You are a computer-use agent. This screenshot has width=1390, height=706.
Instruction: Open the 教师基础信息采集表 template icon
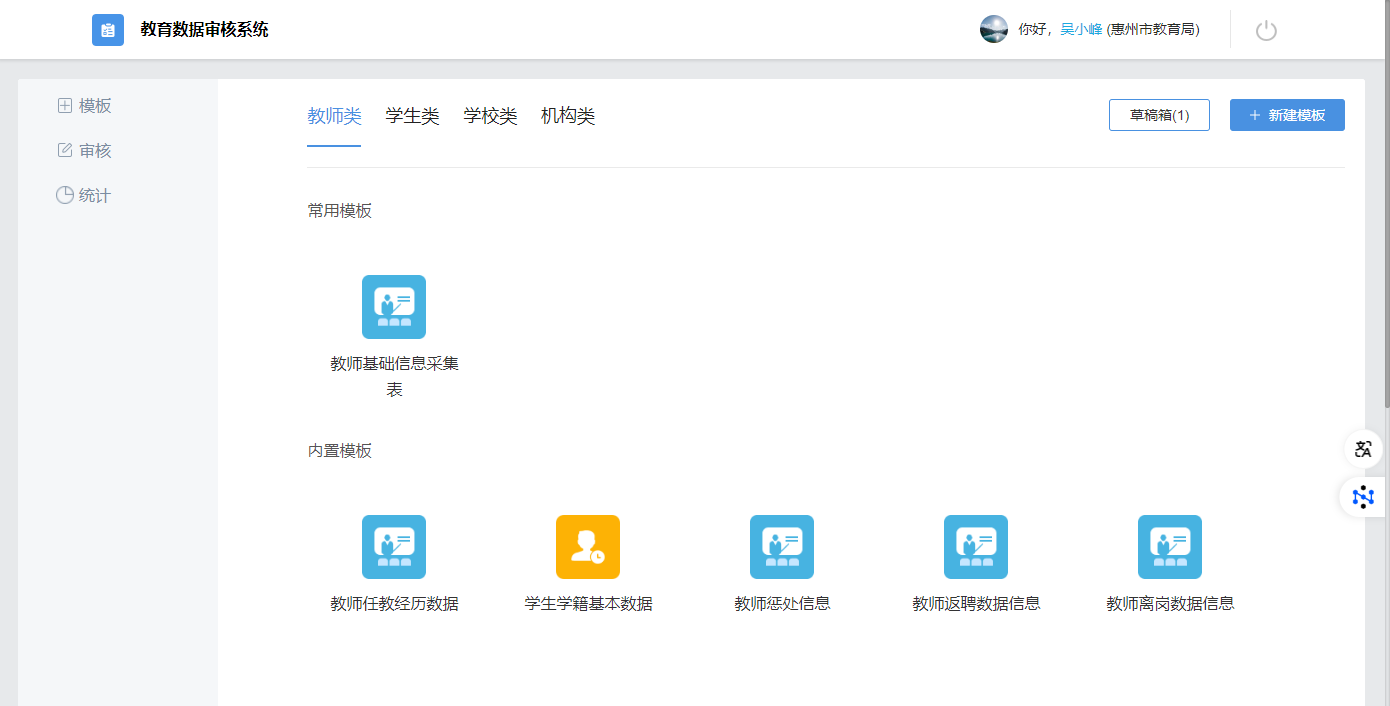point(394,307)
